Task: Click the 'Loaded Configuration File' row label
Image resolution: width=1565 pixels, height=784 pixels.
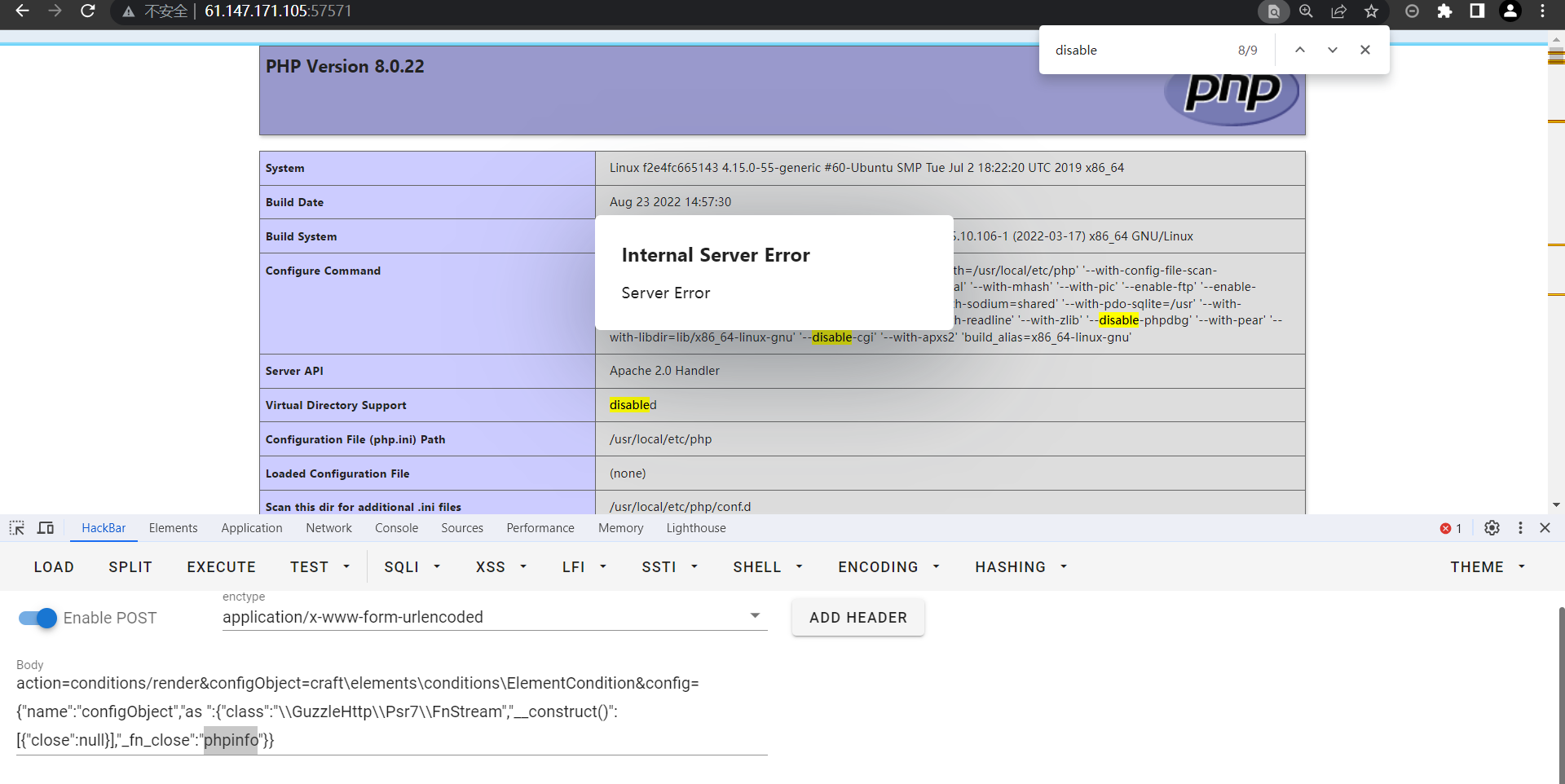Action: tap(337, 473)
